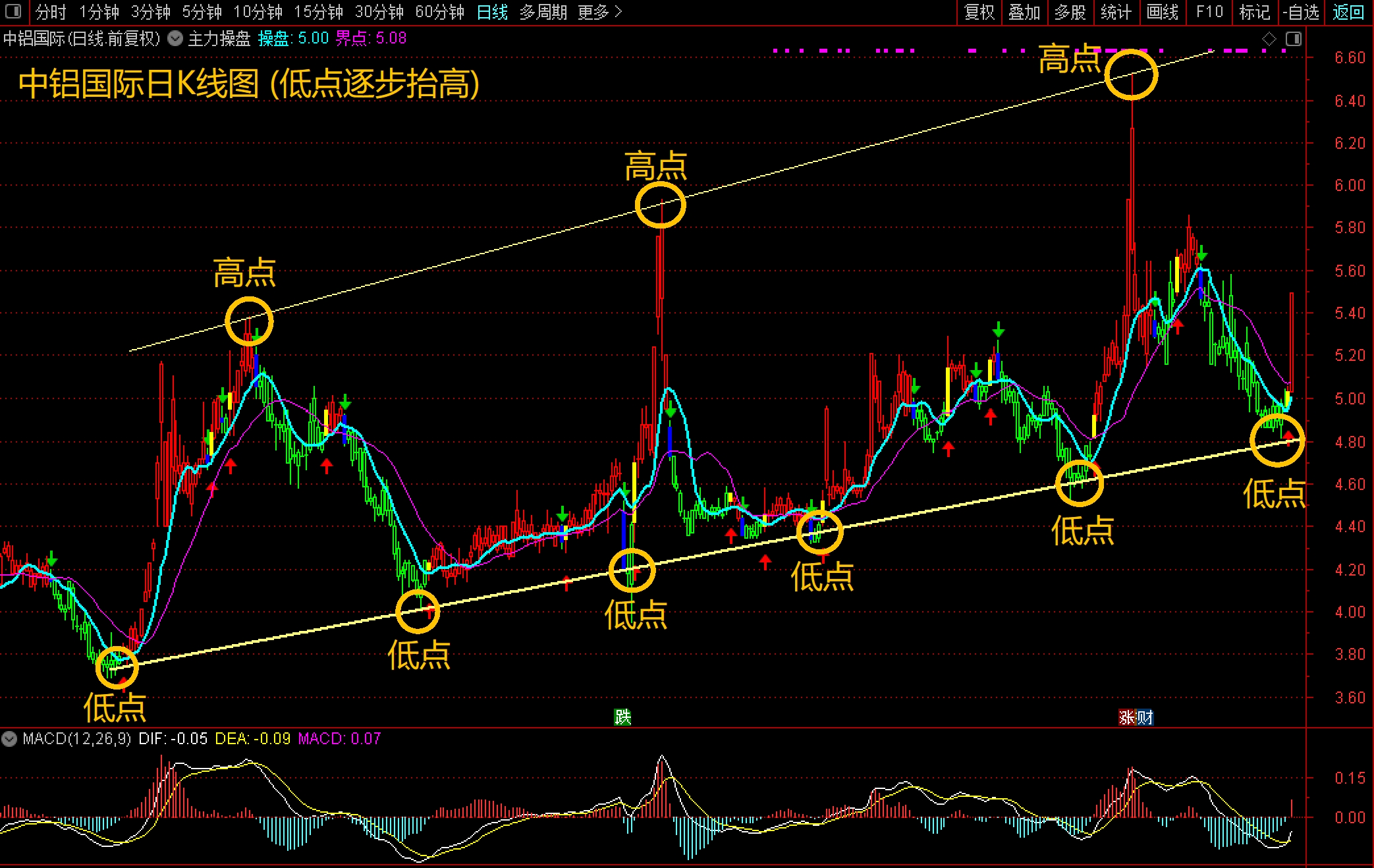Image resolution: width=1374 pixels, height=868 pixels.
Task: Toggle 复权 price adjustment
Action: [x=979, y=12]
